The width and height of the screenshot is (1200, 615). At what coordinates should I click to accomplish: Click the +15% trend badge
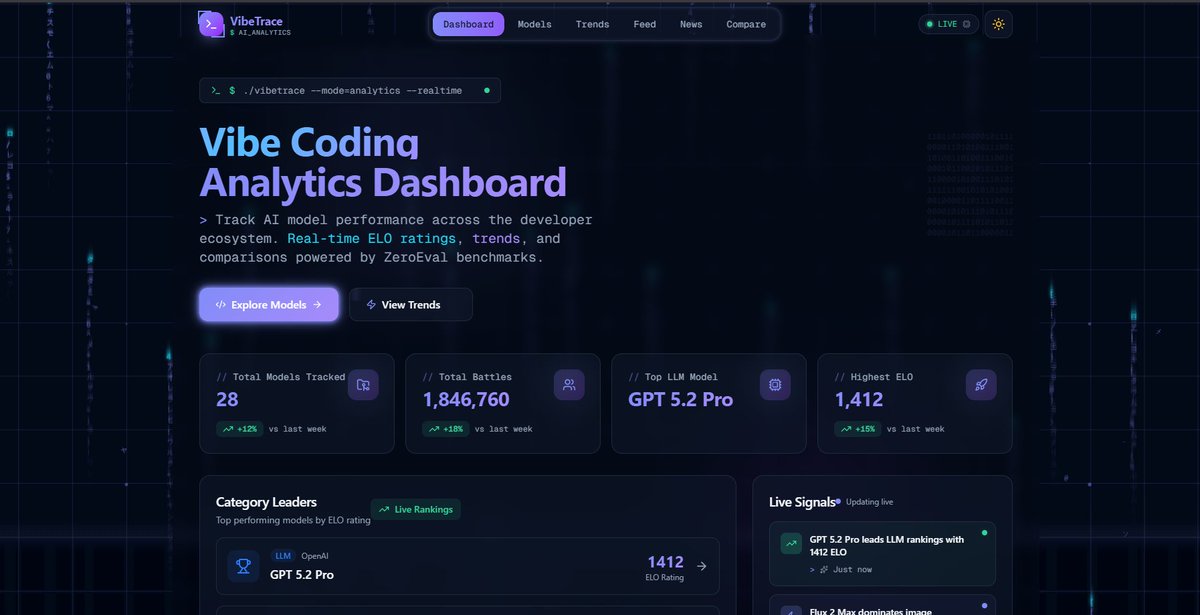857,429
